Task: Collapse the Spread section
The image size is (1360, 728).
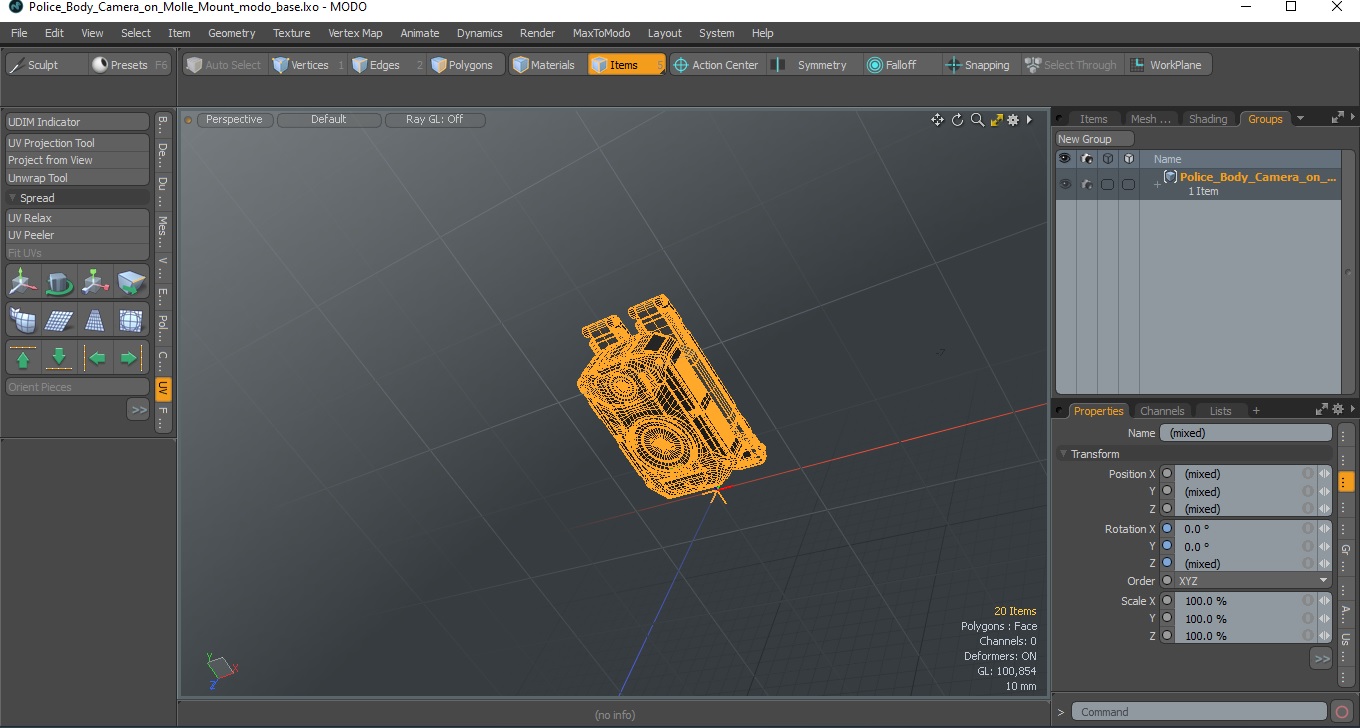Action: pyautogui.click(x=13, y=198)
